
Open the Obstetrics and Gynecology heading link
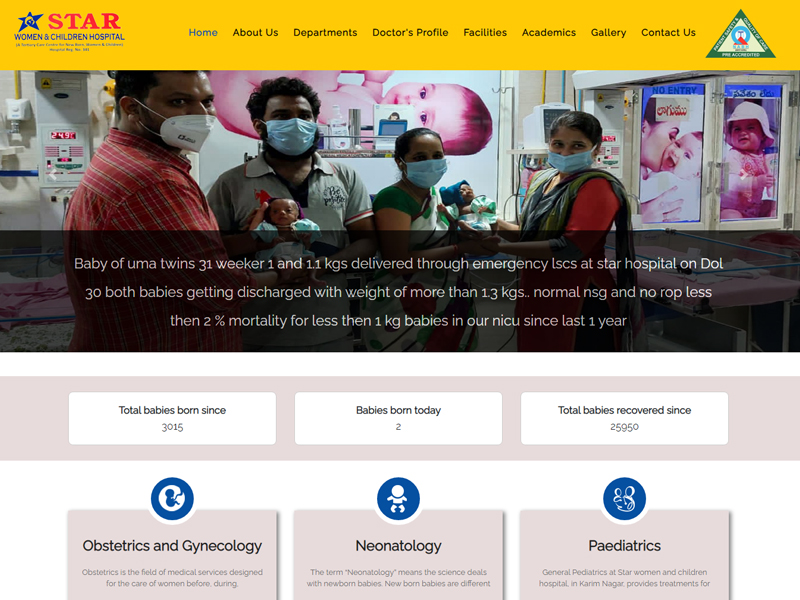(172, 546)
